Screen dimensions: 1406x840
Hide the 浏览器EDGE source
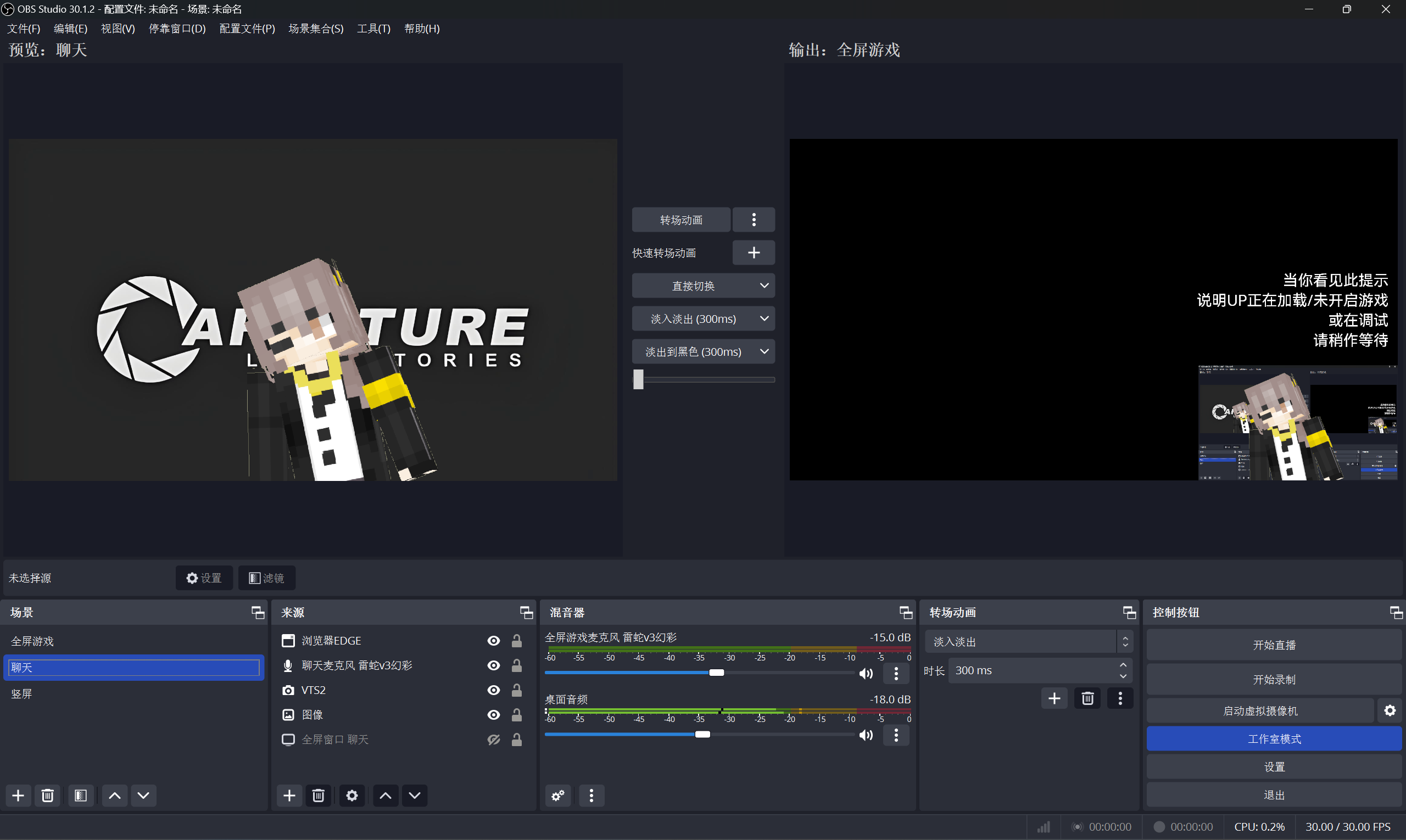click(494, 641)
